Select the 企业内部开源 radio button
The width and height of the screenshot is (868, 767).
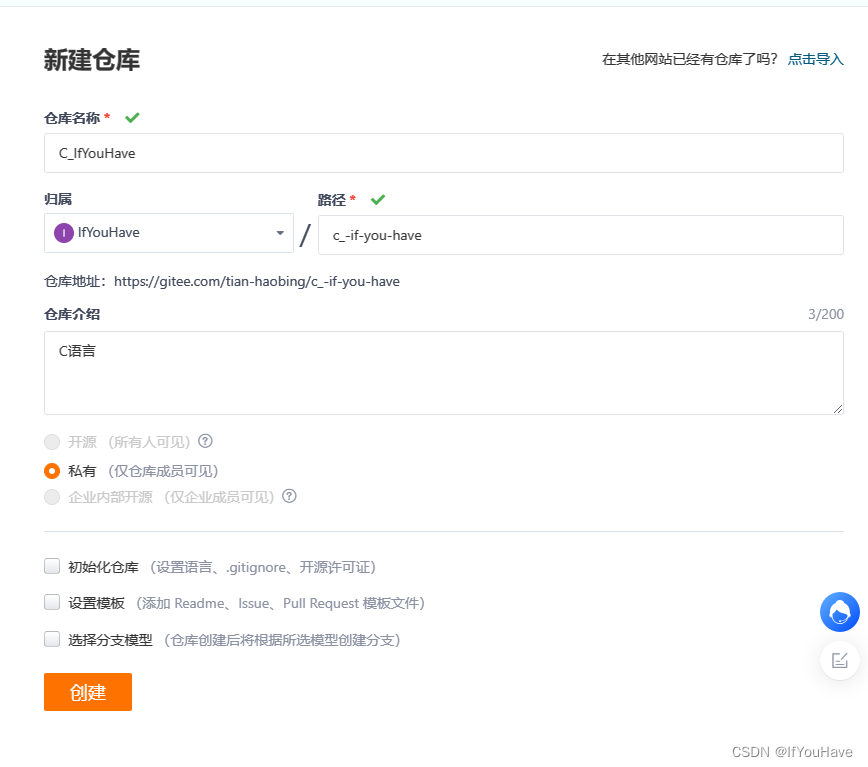point(52,497)
